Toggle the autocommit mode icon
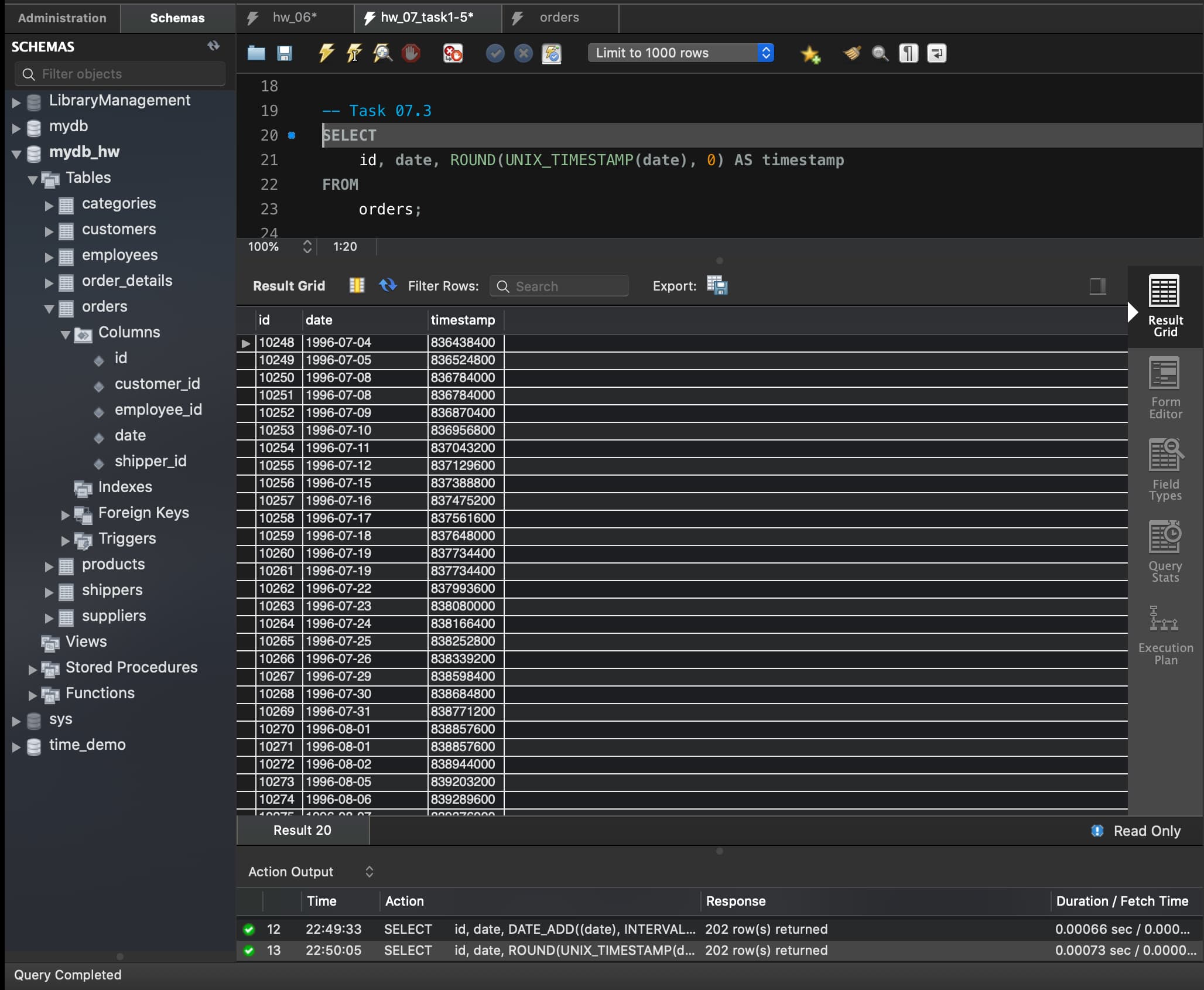Screen dimensions: 1204x990 tap(552, 53)
